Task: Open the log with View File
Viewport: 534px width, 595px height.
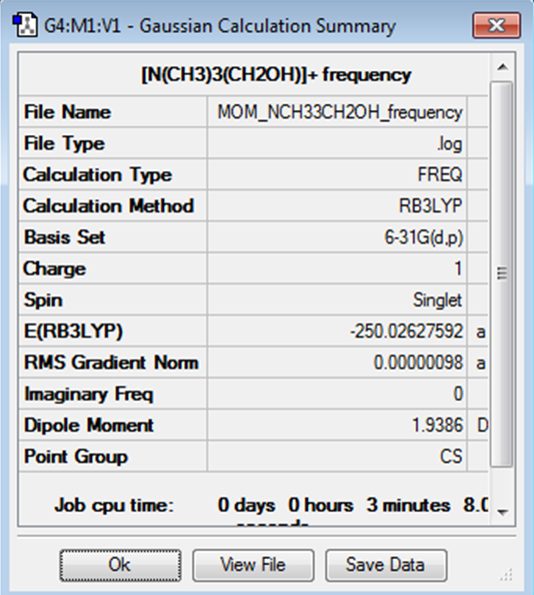Action: 253,565
